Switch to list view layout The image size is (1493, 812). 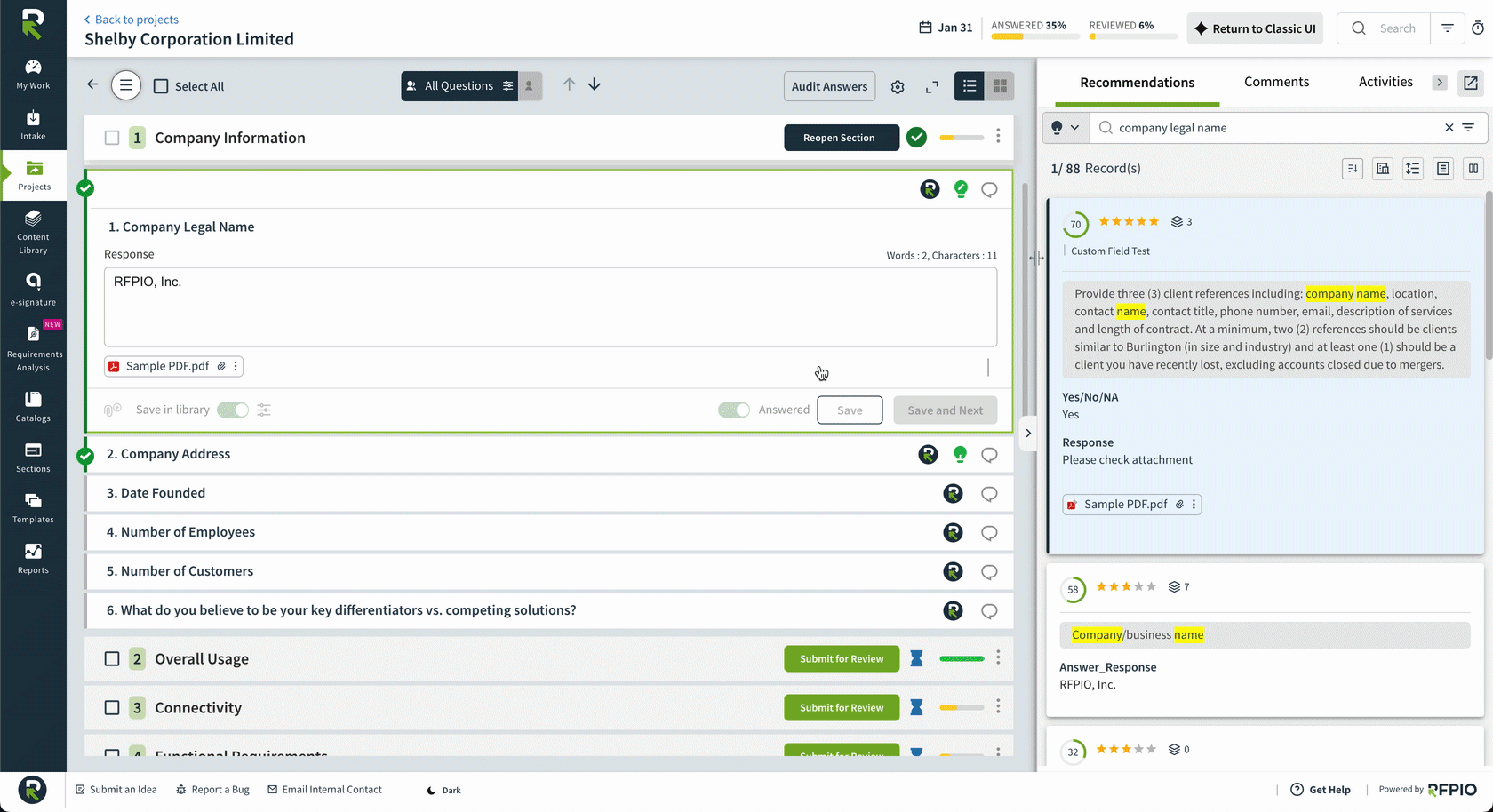(970, 86)
